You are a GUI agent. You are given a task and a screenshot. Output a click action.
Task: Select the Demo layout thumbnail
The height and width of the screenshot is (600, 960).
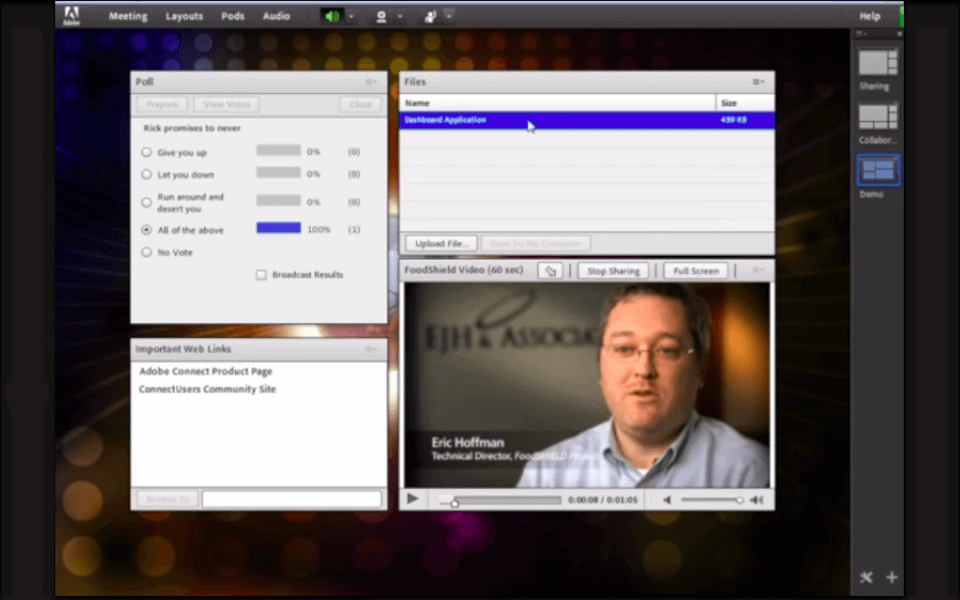(x=878, y=170)
